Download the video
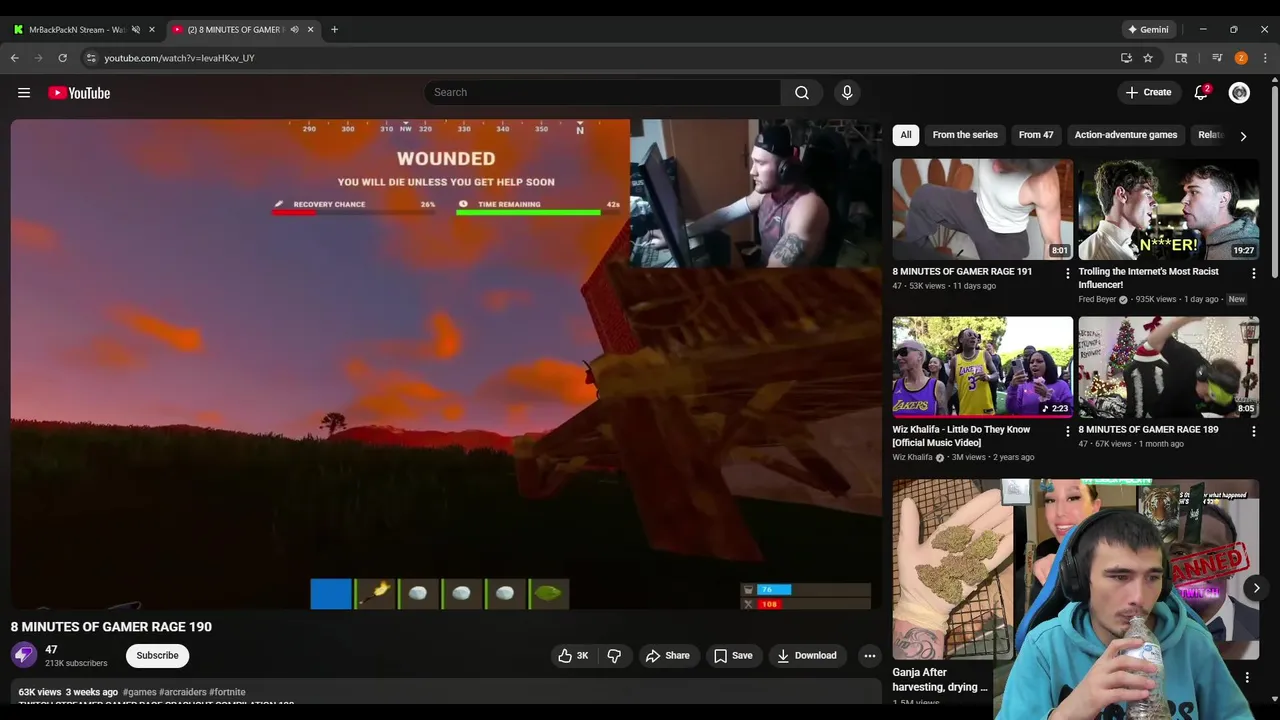 pyautogui.click(x=807, y=656)
